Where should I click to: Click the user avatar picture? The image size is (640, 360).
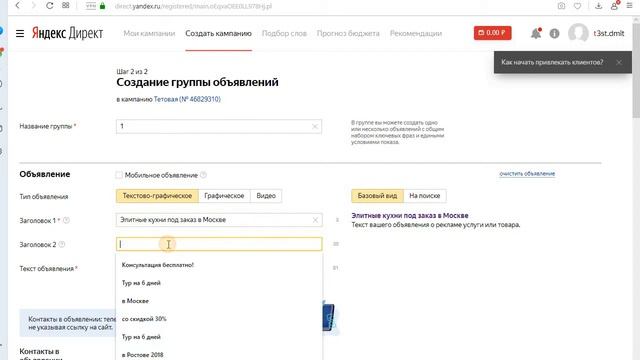[578, 33]
